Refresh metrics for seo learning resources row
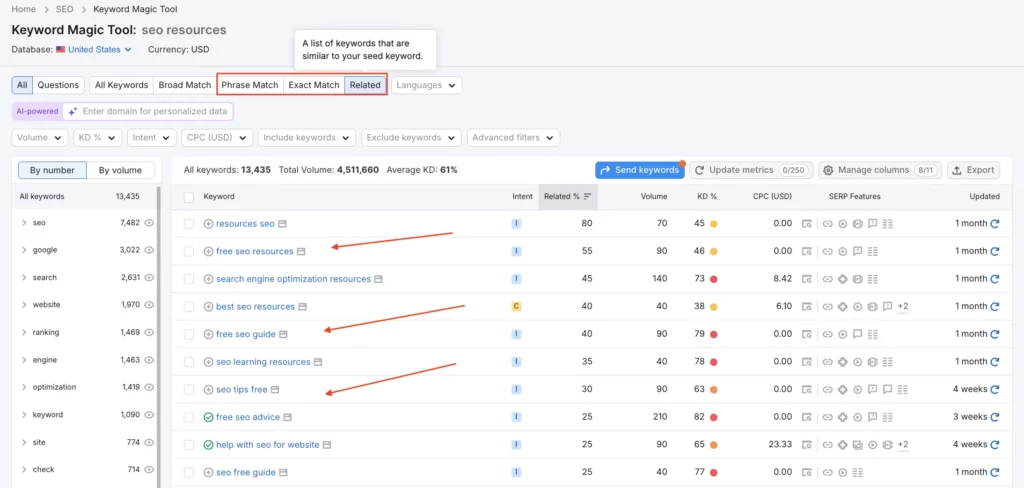The height and width of the screenshot is (488, 1024). (x=995, y=361)
